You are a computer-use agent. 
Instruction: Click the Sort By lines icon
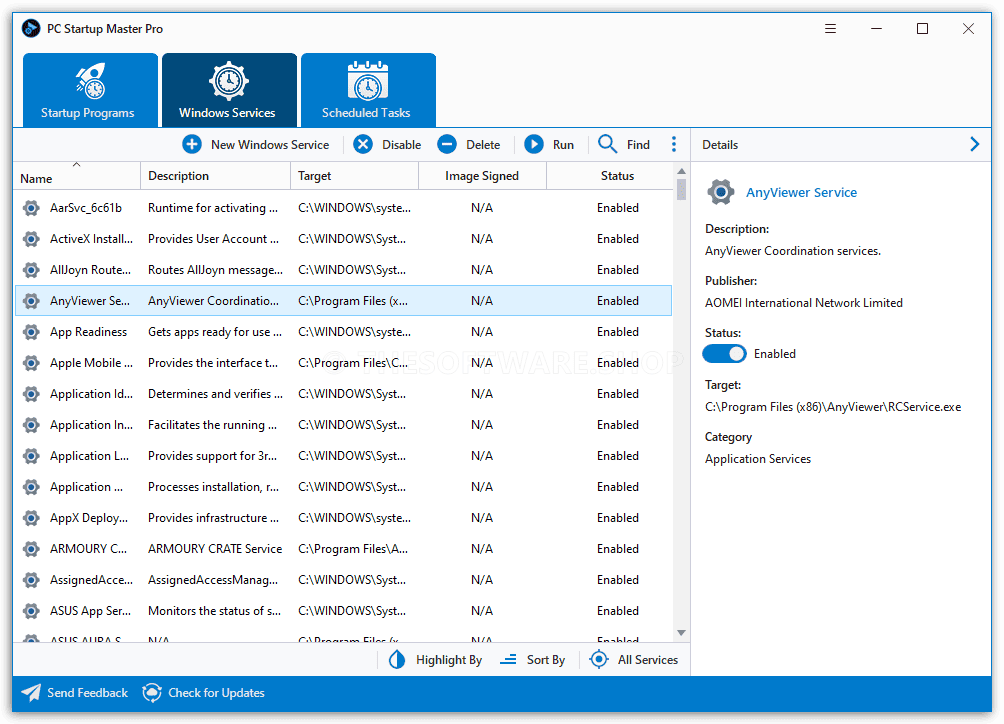coord(508,659)
